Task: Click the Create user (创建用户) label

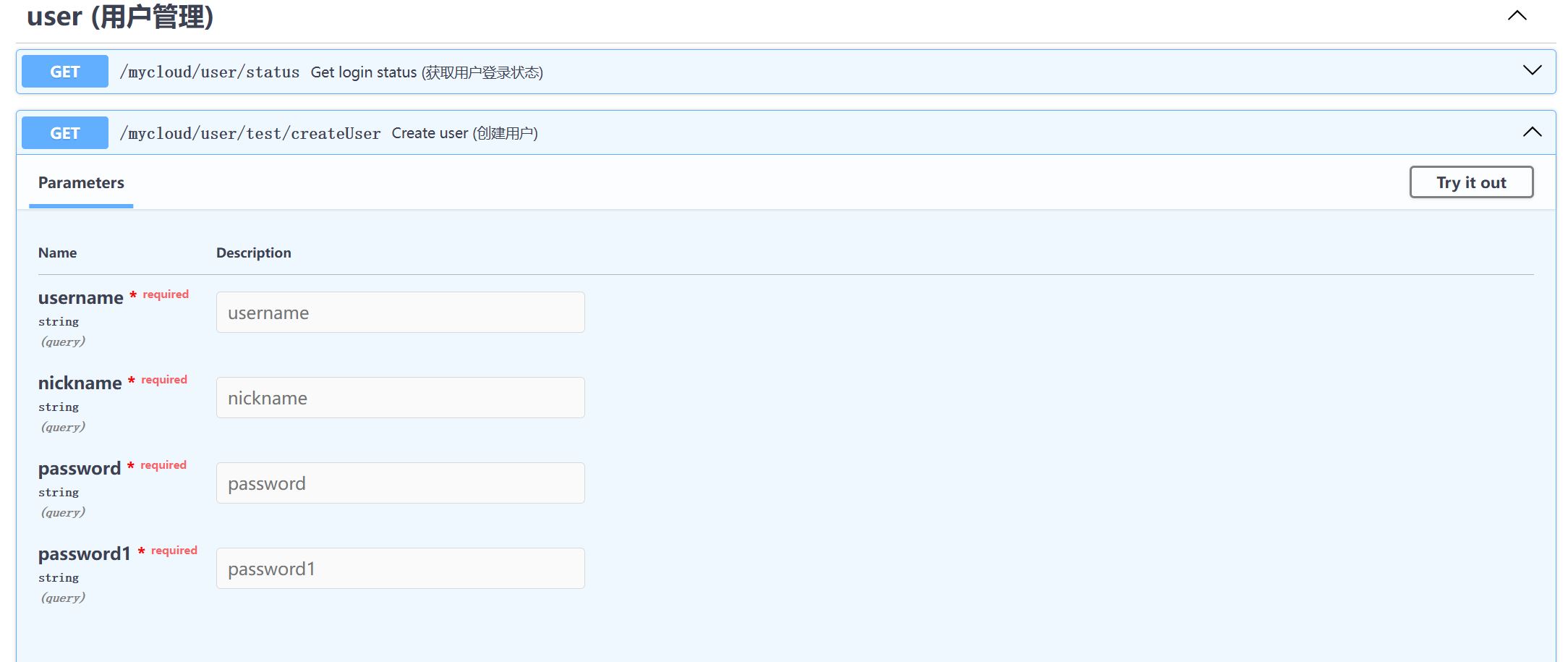Action: 465,132
